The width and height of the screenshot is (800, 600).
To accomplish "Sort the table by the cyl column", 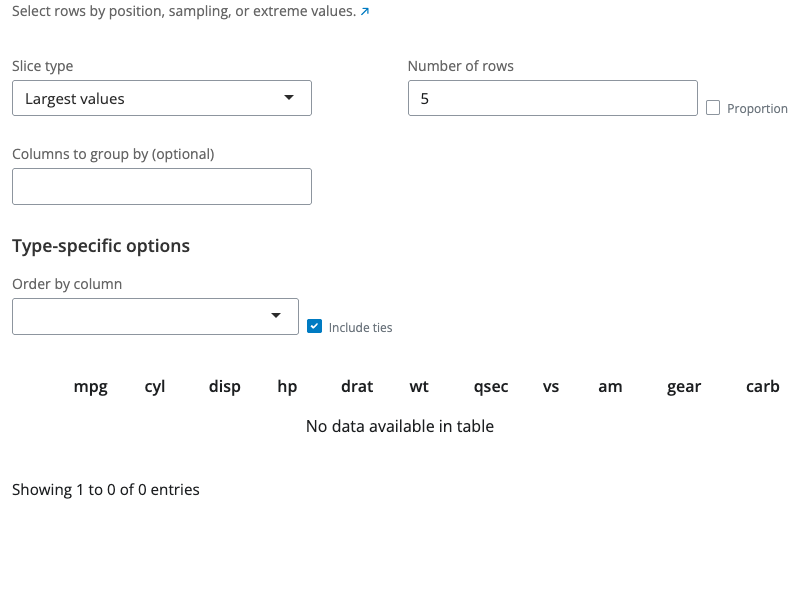I will (154, 386).
